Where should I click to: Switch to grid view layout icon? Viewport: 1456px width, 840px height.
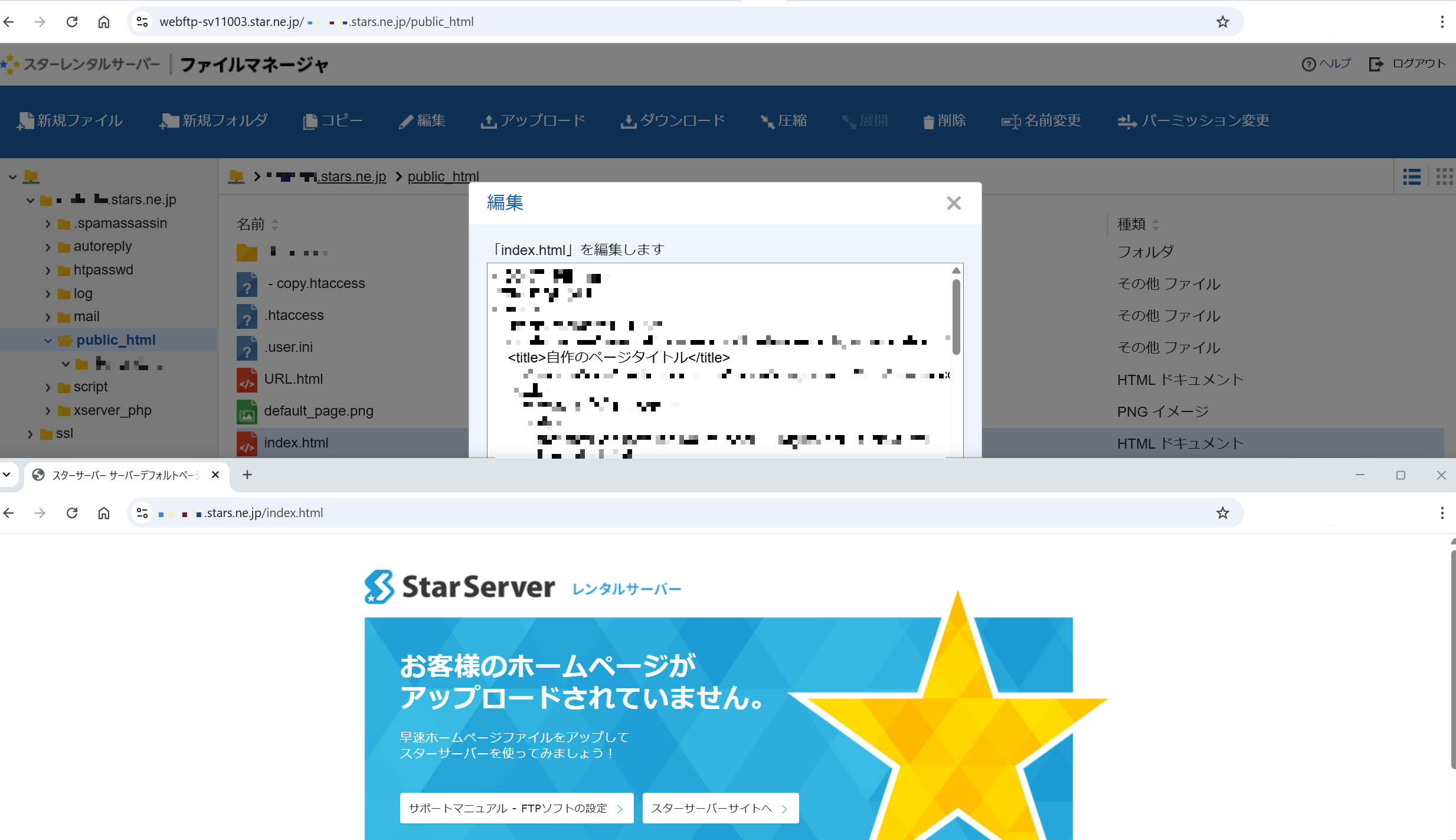(x=1444, y=177)
